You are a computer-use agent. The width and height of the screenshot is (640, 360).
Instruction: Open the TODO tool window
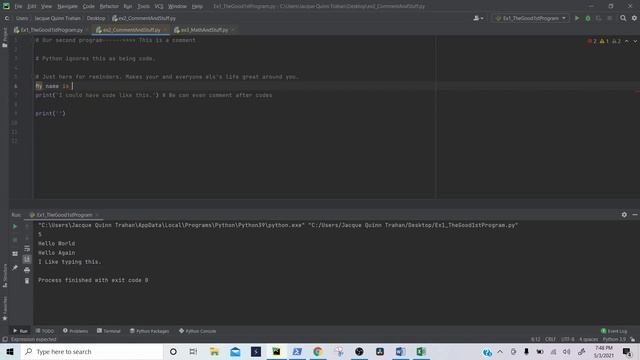click(45, 331)
